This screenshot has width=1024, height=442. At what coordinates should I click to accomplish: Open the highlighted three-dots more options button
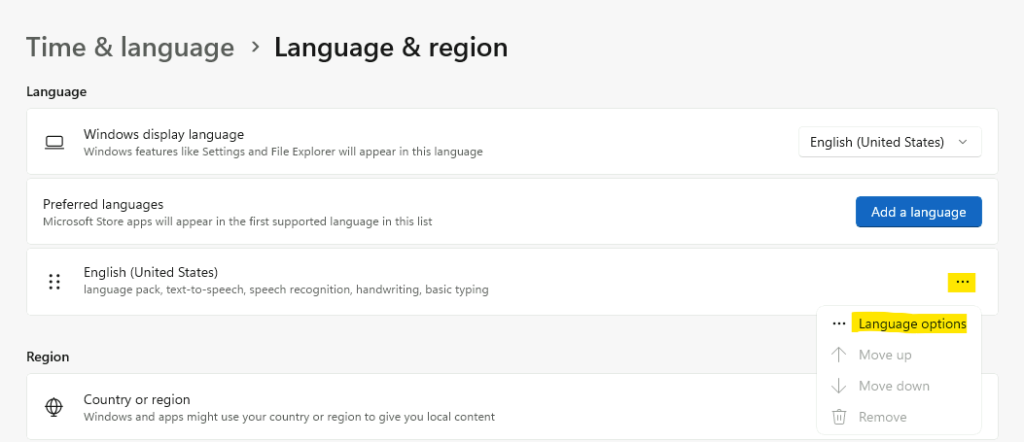[x=961, y=282]
